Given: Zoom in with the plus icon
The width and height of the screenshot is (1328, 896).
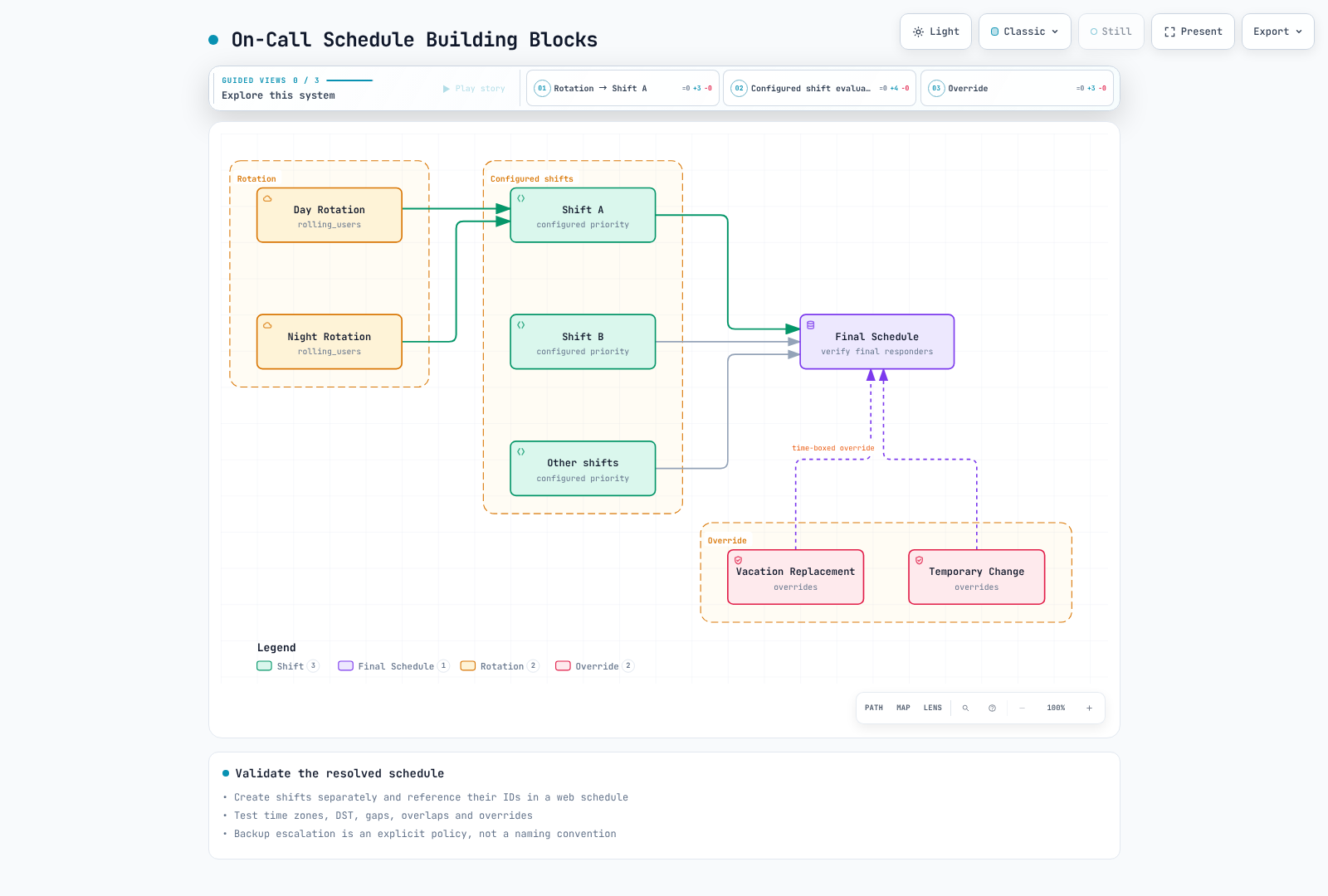Looking at the screenshot, I should point(1089,709).
